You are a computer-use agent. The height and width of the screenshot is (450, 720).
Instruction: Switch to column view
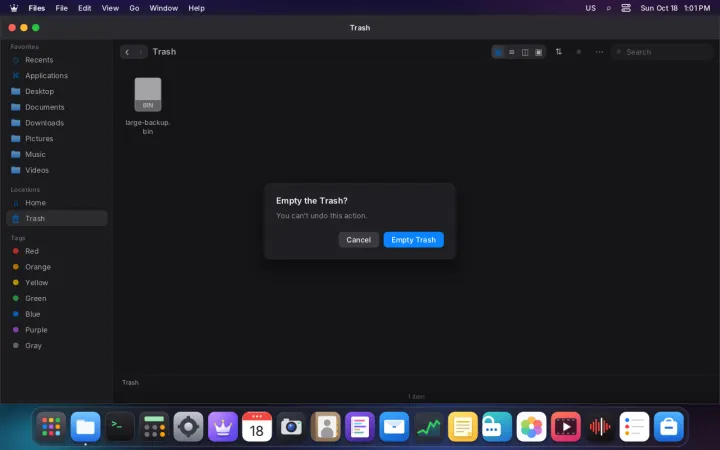click(x=525, y=52)
